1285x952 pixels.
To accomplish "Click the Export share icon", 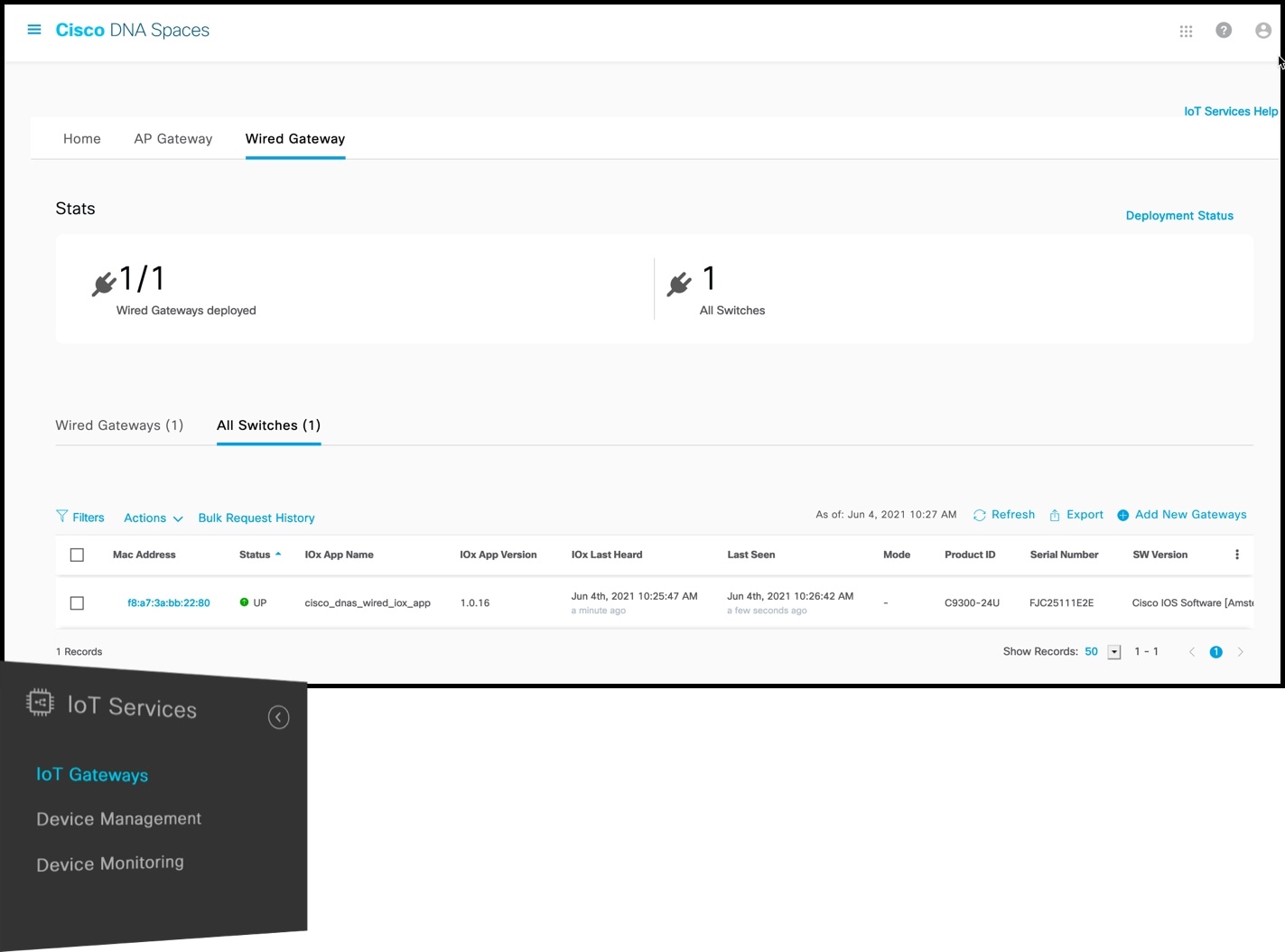I will 1055,515.
